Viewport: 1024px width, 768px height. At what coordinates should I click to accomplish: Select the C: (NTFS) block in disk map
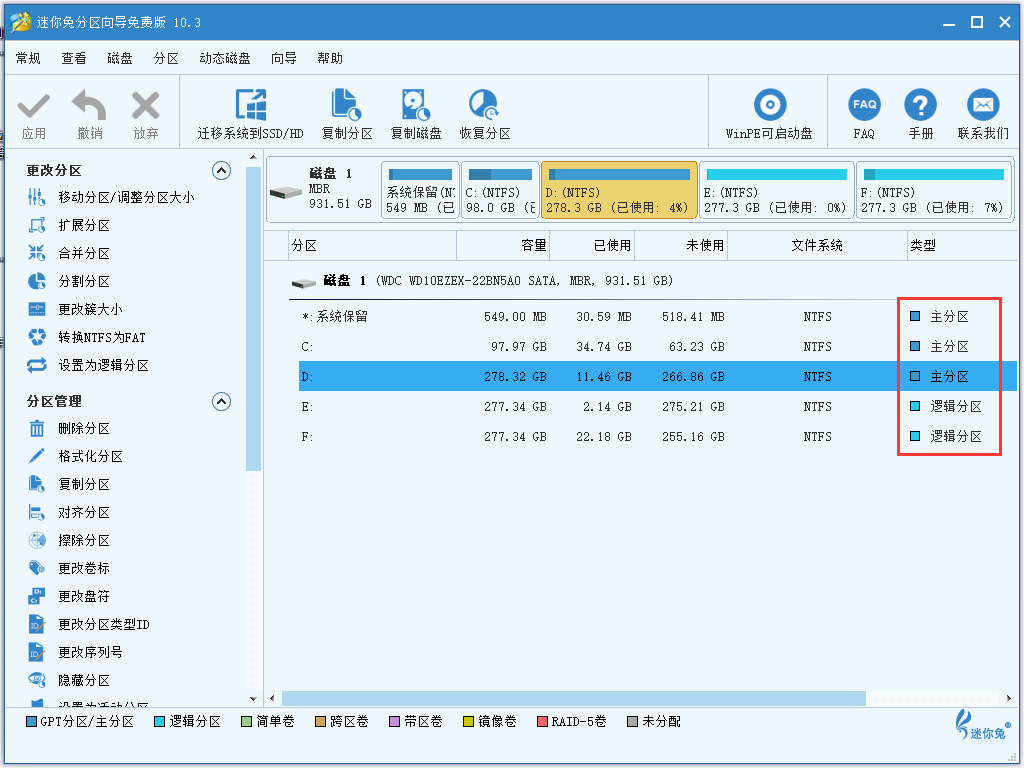click(500, 191)
